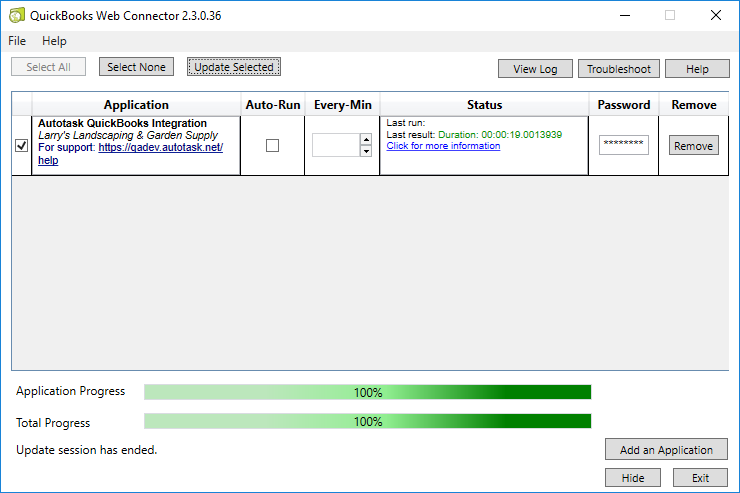Click the Troubleshoot button
Viewport: 740px width, 493px height.
click(x=619, y=69)
